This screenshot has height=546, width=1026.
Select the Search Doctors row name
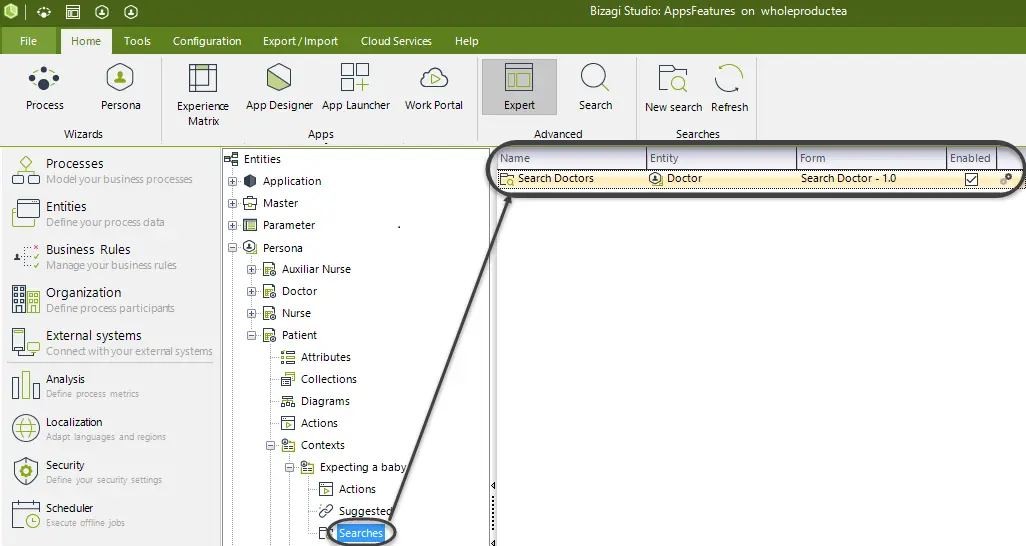pyautogui.click(x=556, y=178)
